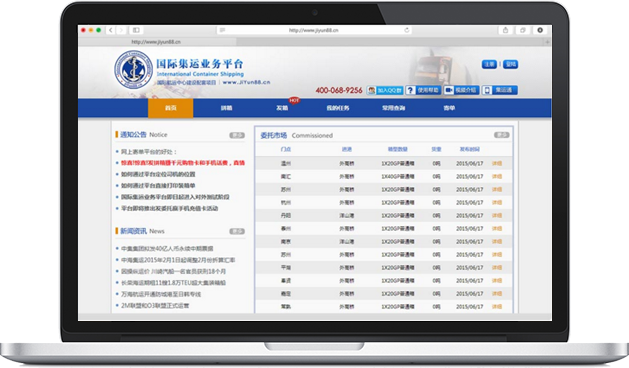The width and height of the screenshot is (629, 368).
Task: Click the address bar showing jiyun88.cn
Action: click(314, 30)
